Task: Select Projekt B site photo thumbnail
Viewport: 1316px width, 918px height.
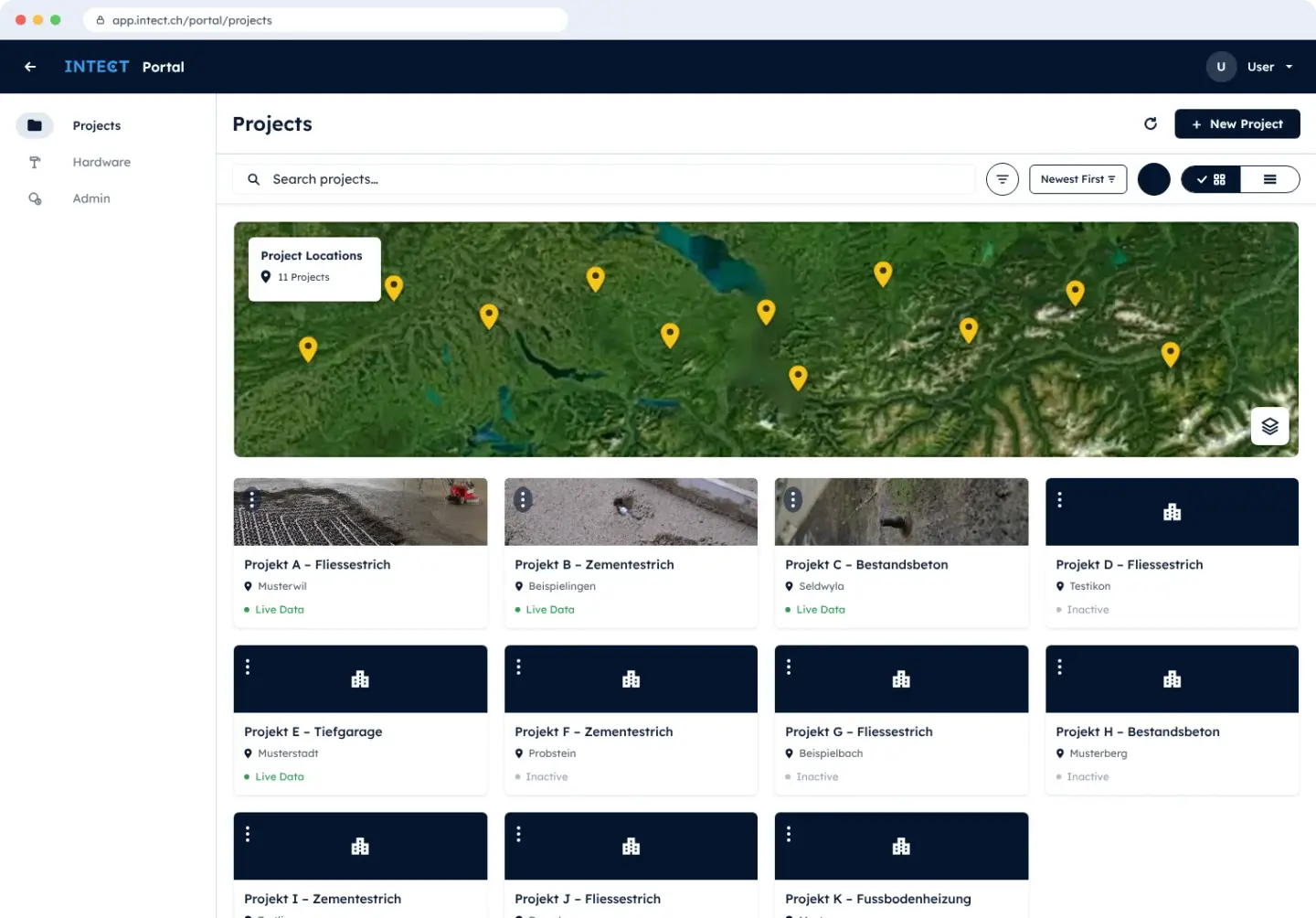Action: pyautogui.click(x=631, y=512)
